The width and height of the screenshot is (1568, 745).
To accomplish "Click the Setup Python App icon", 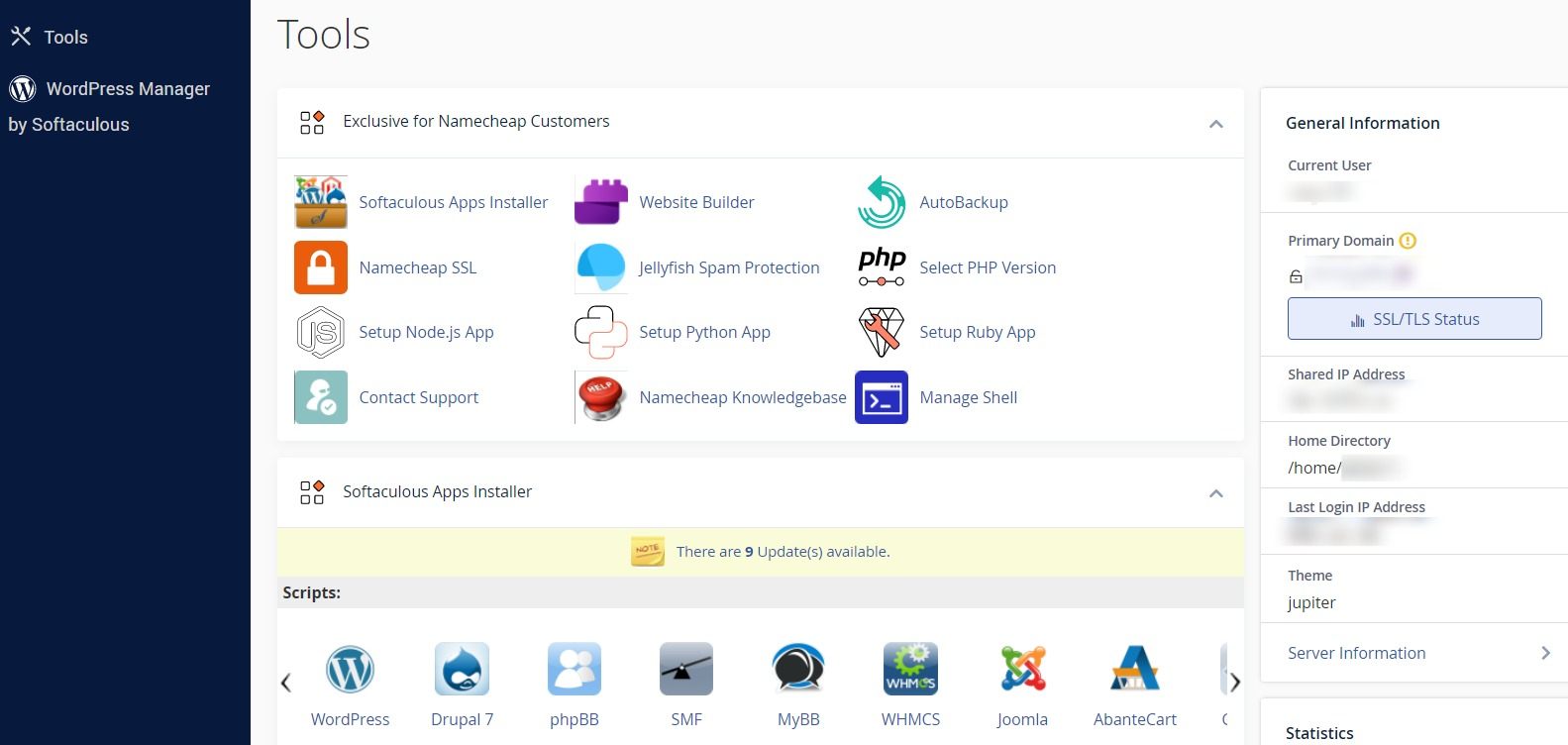I will [x=601, y=332].
